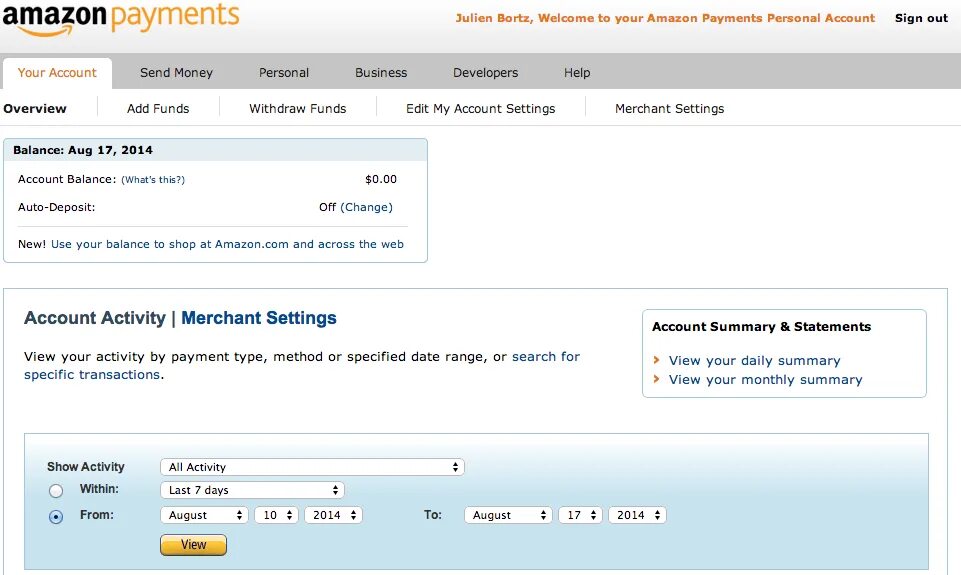Open the To day dropdown showing 17

pyautogui.click(x=580, y=515)
